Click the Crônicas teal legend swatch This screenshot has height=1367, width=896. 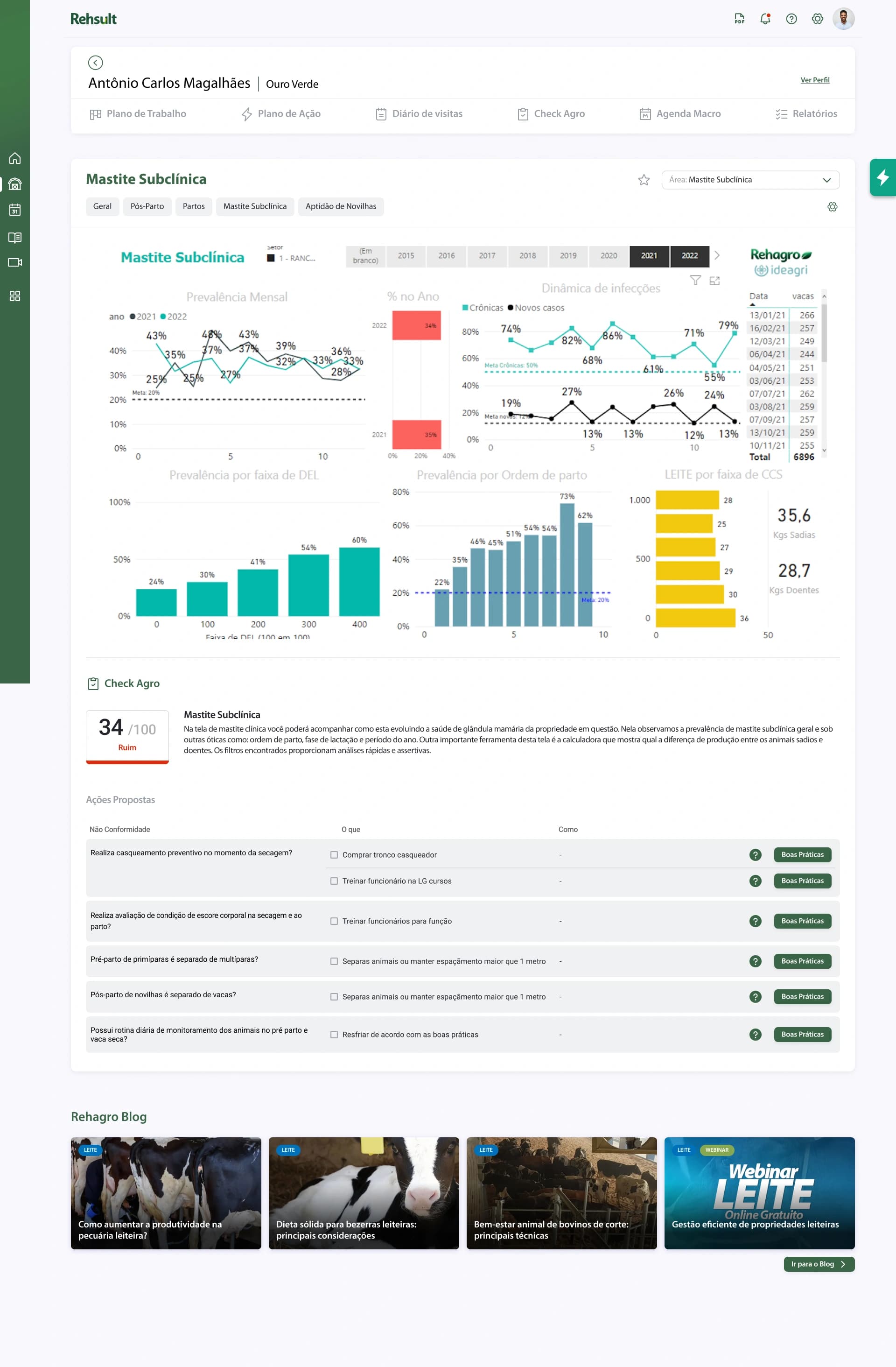tap(465, 308)
